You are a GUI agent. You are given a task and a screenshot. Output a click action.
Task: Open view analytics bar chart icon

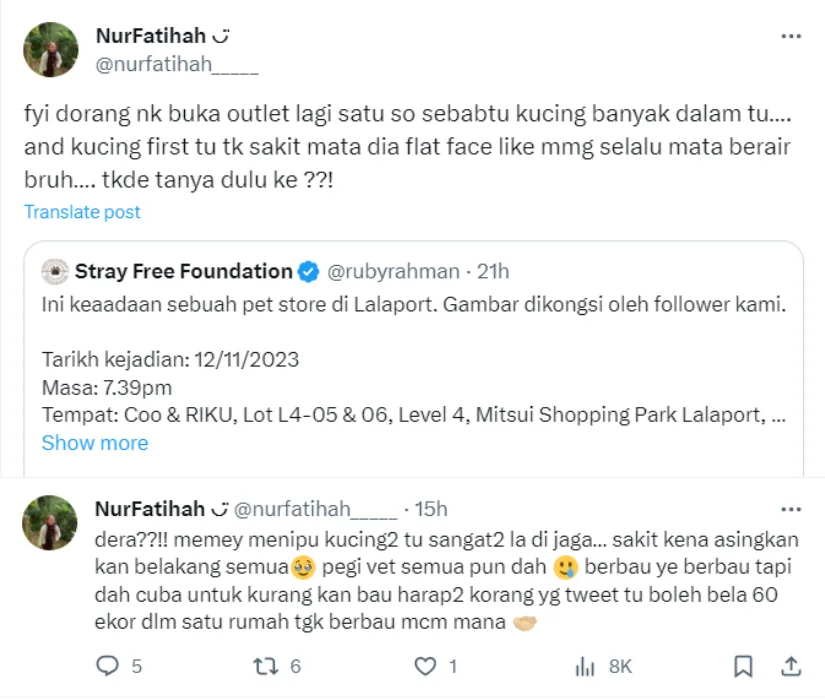click(586, 665)
